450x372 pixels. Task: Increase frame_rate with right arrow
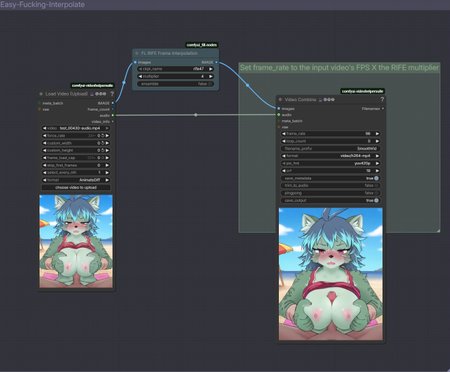point(377,134)
